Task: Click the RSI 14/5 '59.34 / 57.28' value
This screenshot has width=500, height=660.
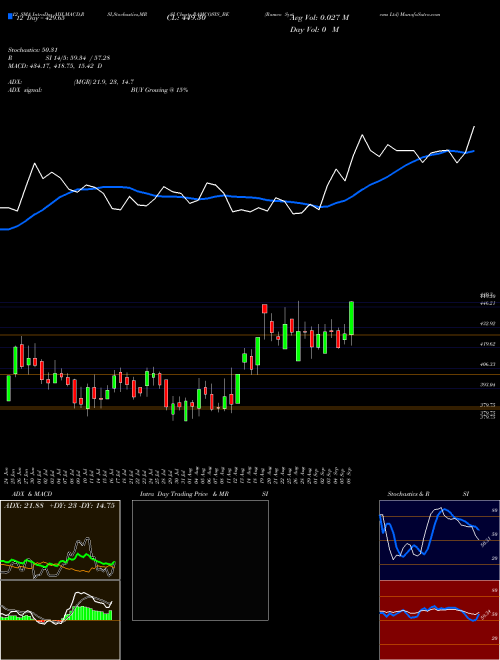Action: (x=90, y=58)
